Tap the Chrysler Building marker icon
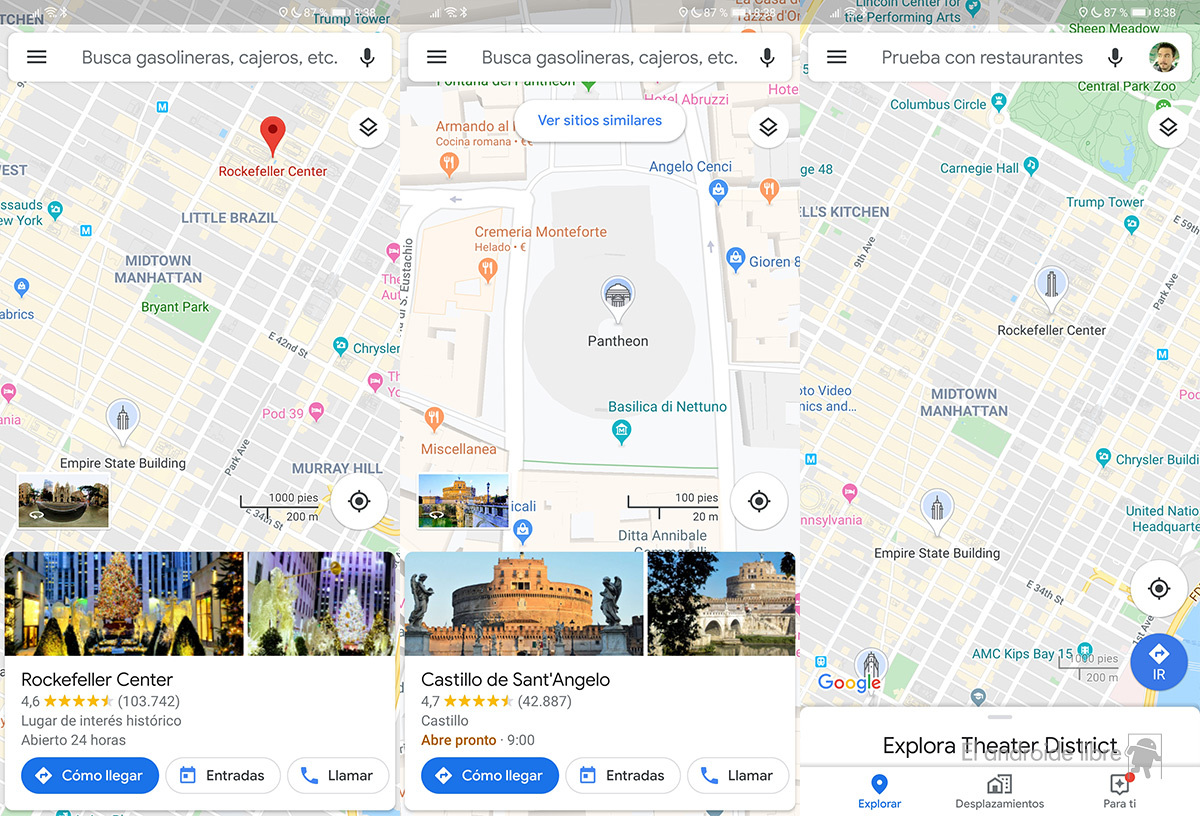Image resolution: width=1200 pixels, height=816 pixels. [x=1103, y=457]
